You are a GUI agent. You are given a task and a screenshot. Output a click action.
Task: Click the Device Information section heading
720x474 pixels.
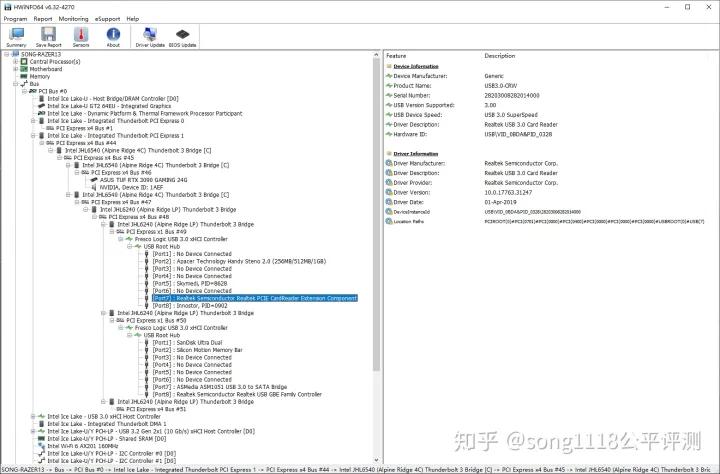[416, 66]
